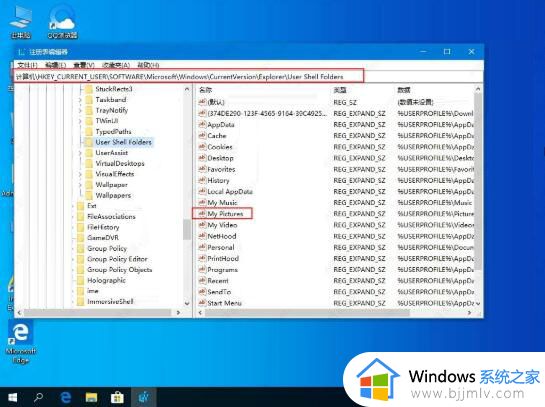Maximize the Registry Editor window
Image resolution: width=545 pixels, height=407 pixels.
tap(447, 52)
